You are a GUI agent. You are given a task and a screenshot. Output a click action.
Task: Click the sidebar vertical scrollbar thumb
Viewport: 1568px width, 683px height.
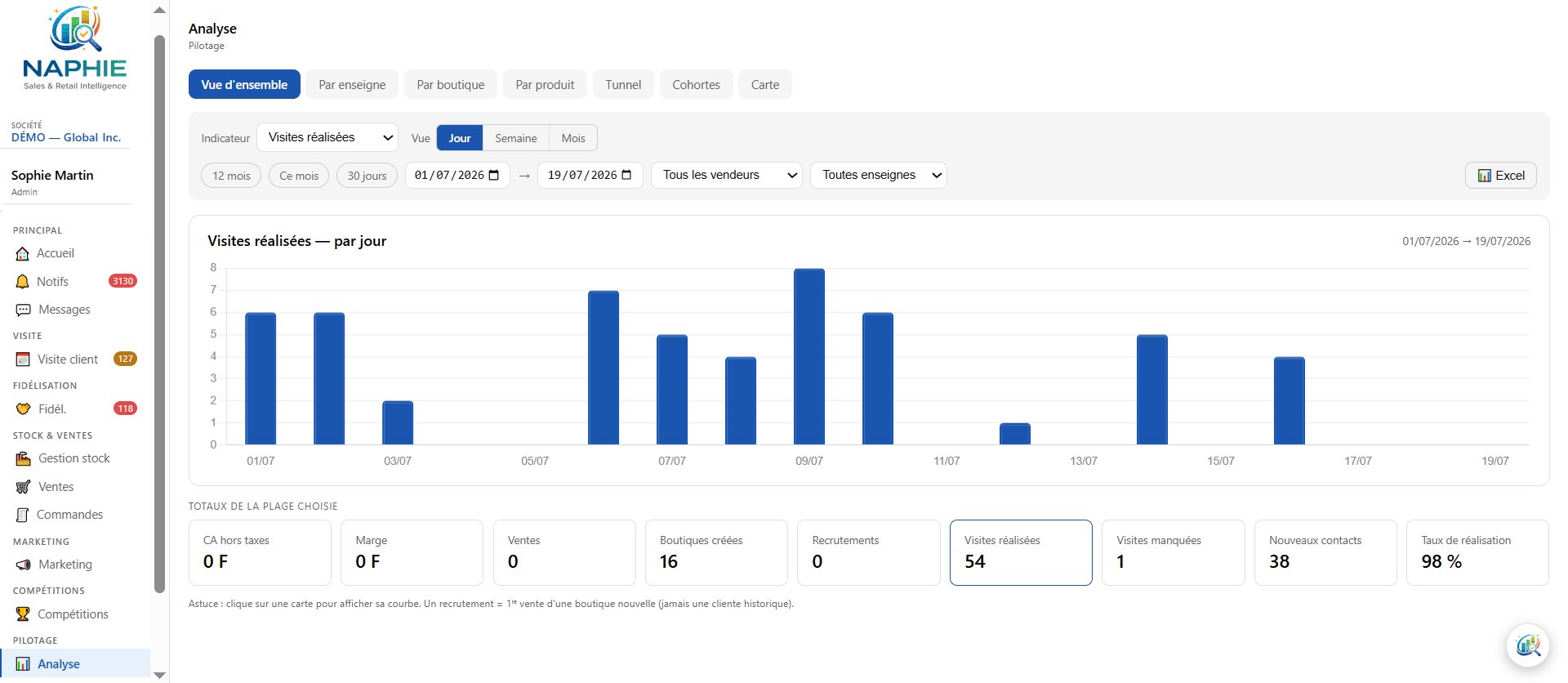tap(159, 314)
